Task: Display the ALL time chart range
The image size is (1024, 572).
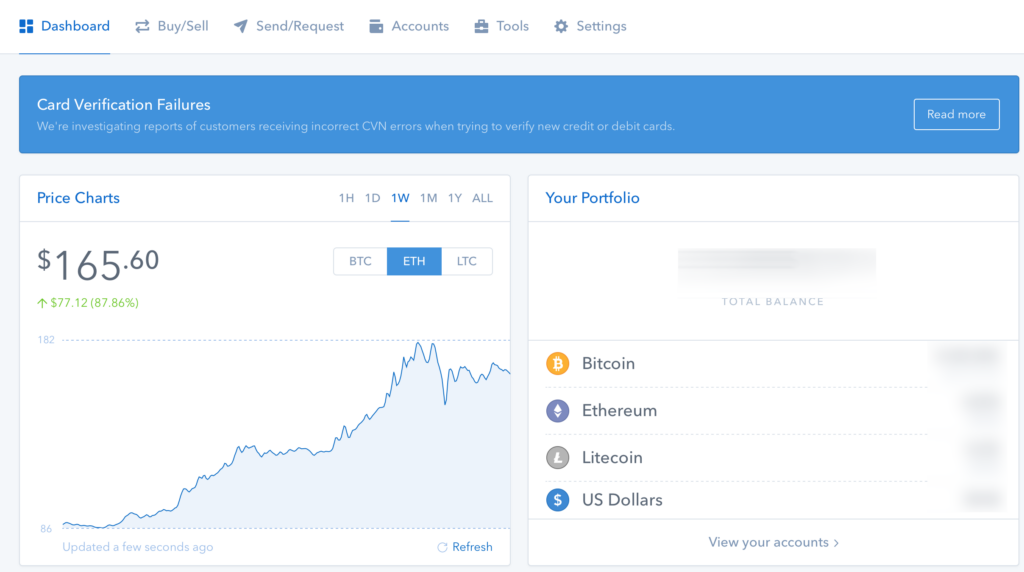Action: tap(482, 198)
